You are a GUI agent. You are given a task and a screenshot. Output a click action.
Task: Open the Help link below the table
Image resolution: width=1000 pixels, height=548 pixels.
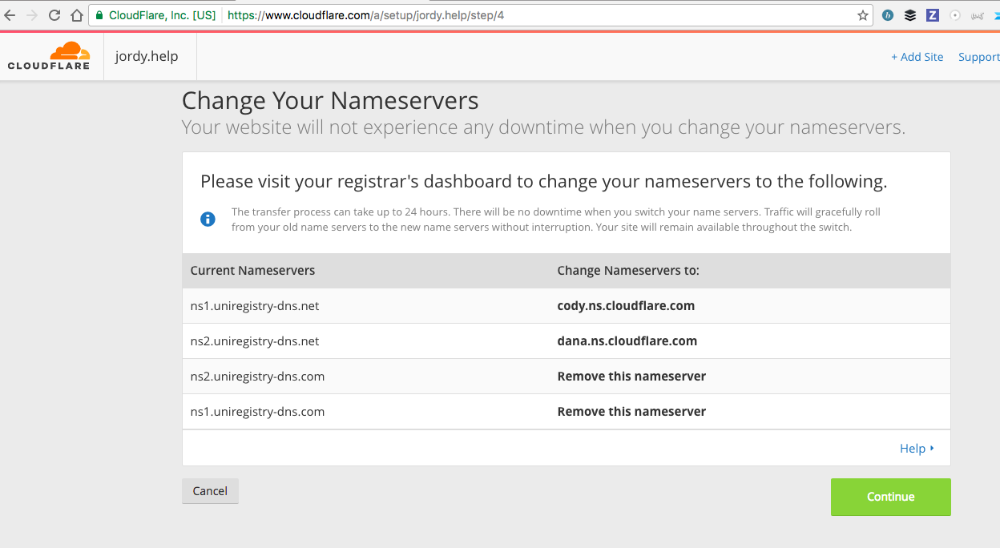916,448
